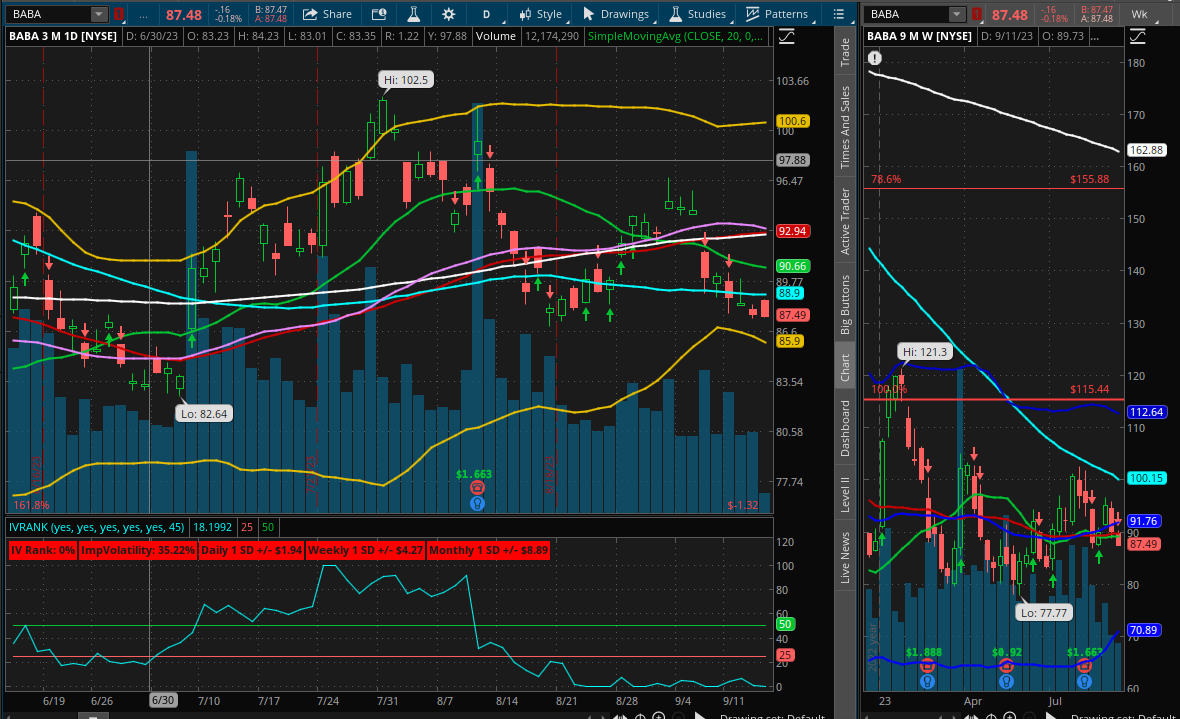The height and width of the screenshot is (719, 1180).
Task: Click the alert exclamation icon on weekly chart
Action: click(875, 58)
